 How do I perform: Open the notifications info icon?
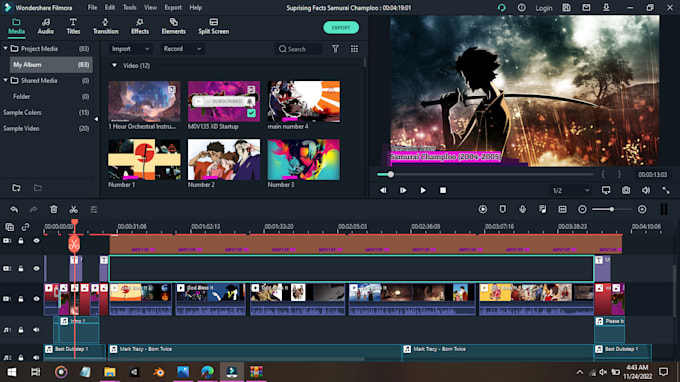click(x=522, y=7)
